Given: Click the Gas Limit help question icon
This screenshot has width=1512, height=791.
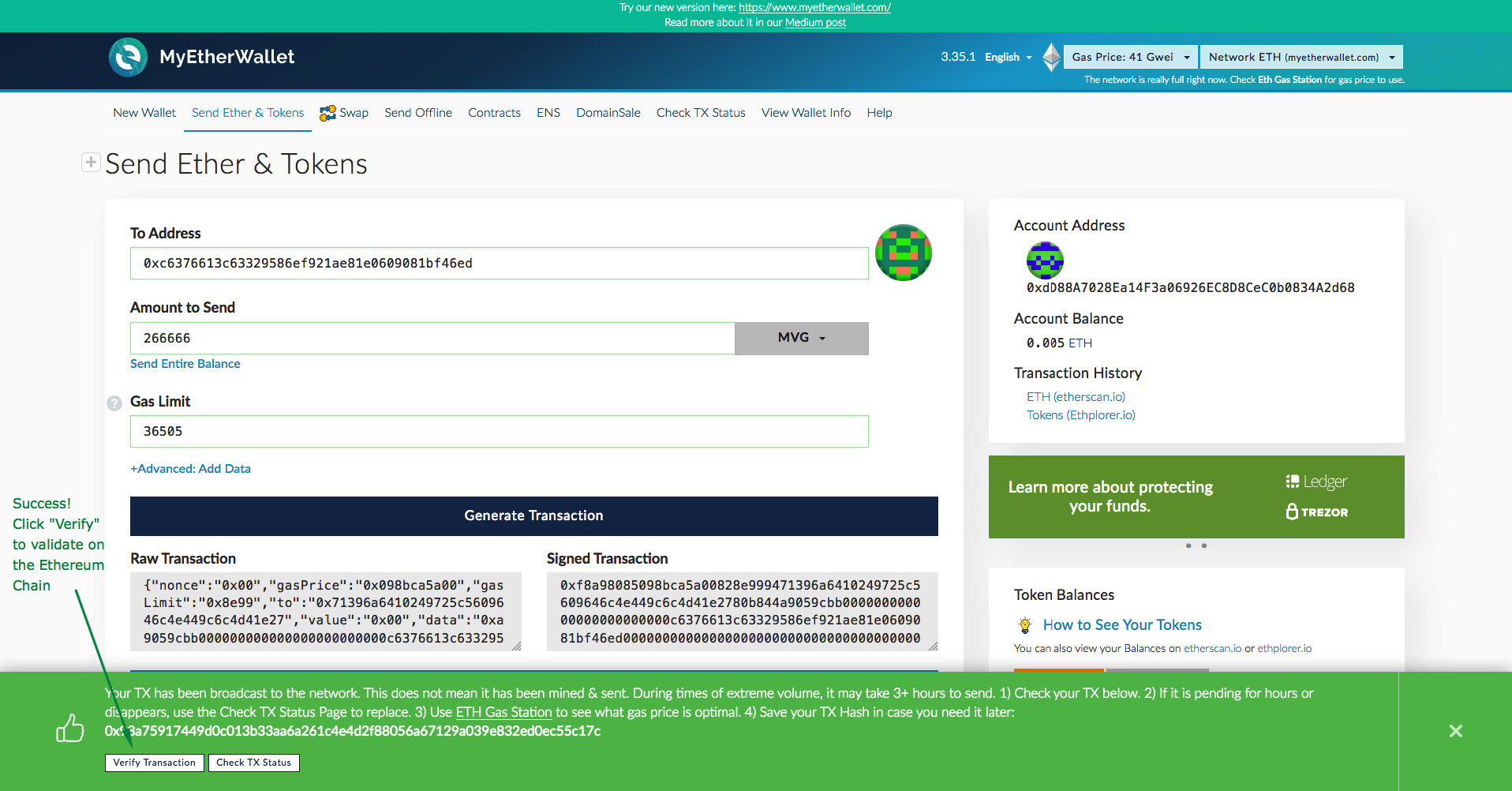Looking at the screenshot, I should (x=114, y=403).
